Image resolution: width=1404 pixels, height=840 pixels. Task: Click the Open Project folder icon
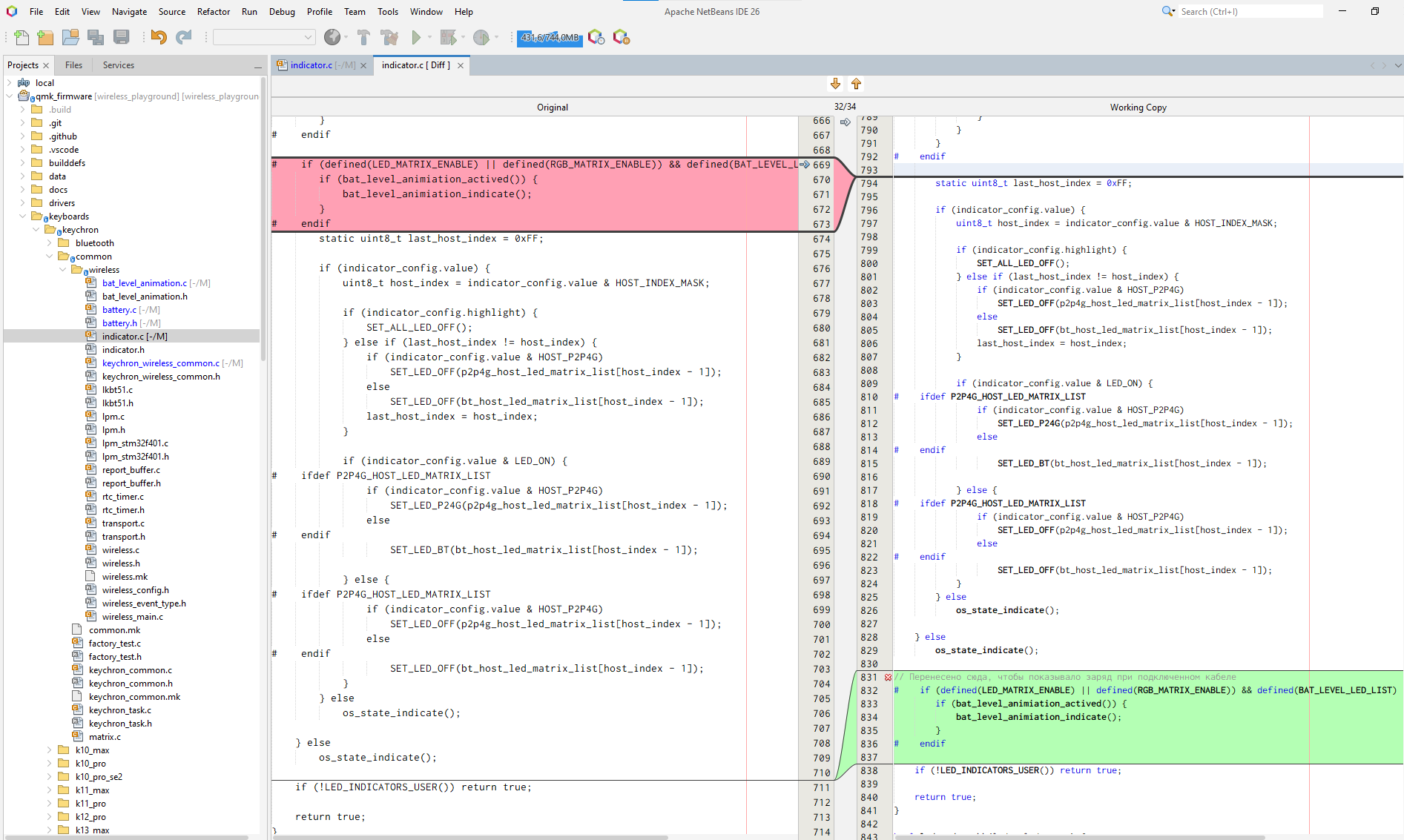coord(70,37)
